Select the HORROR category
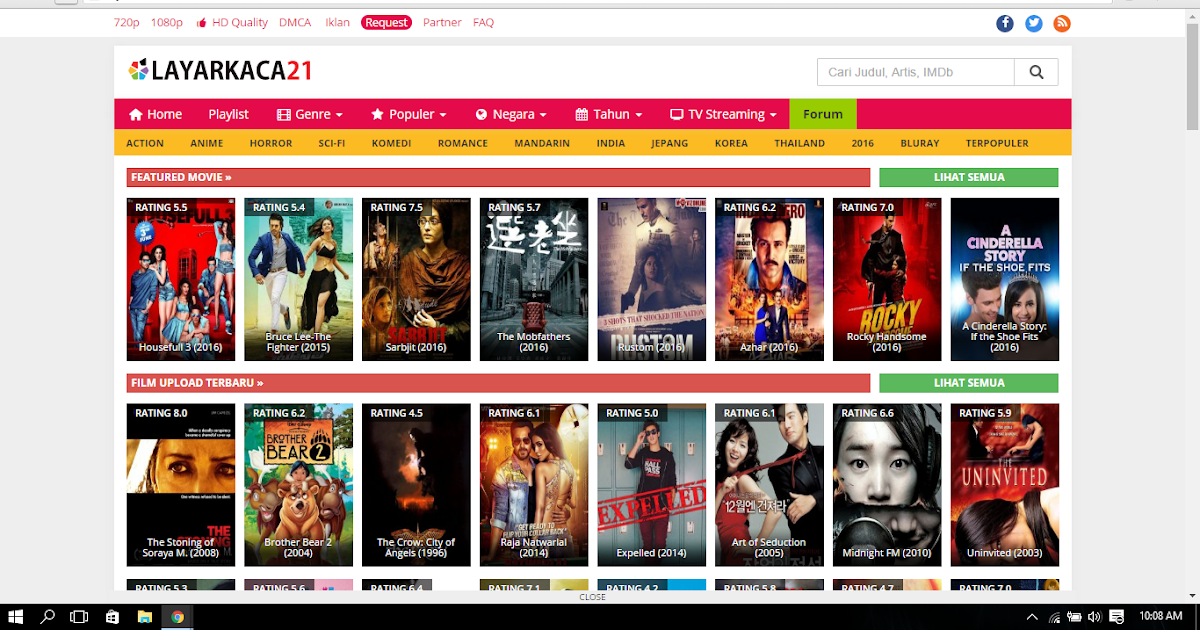Screen dimensions: 1200x630 271,143
